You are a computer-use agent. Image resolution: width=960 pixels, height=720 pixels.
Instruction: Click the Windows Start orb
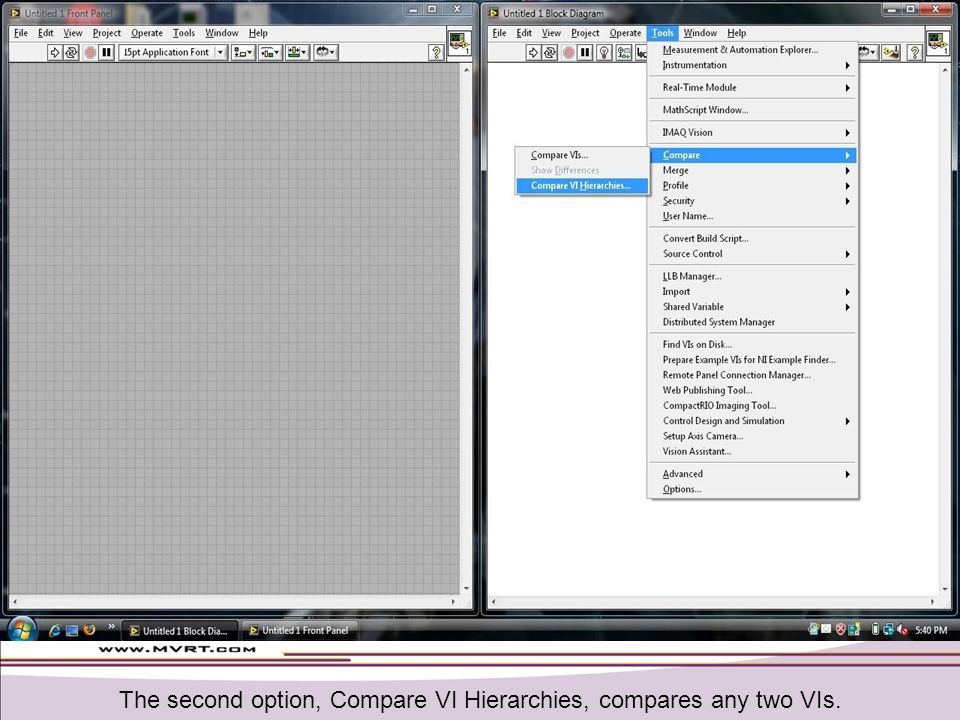click(x=23, y=629)
